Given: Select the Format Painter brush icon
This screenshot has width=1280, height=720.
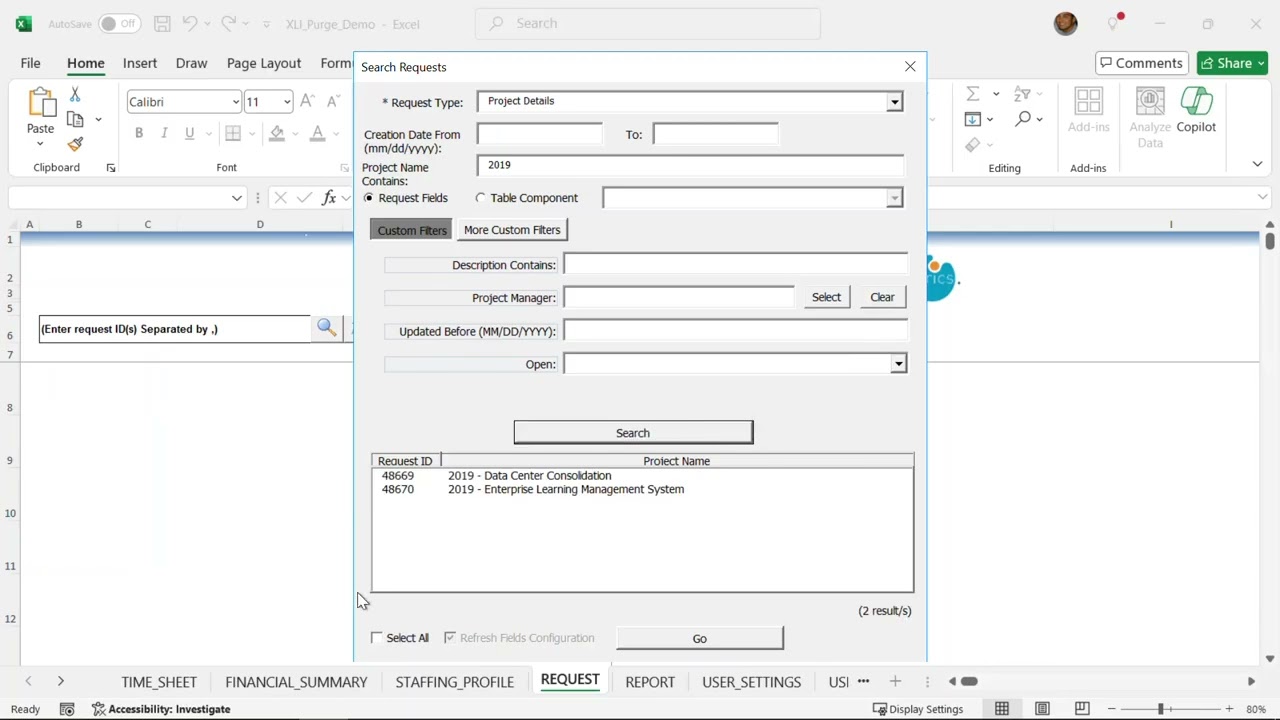Looking at the screenshot, I should [x=75, y=144].
